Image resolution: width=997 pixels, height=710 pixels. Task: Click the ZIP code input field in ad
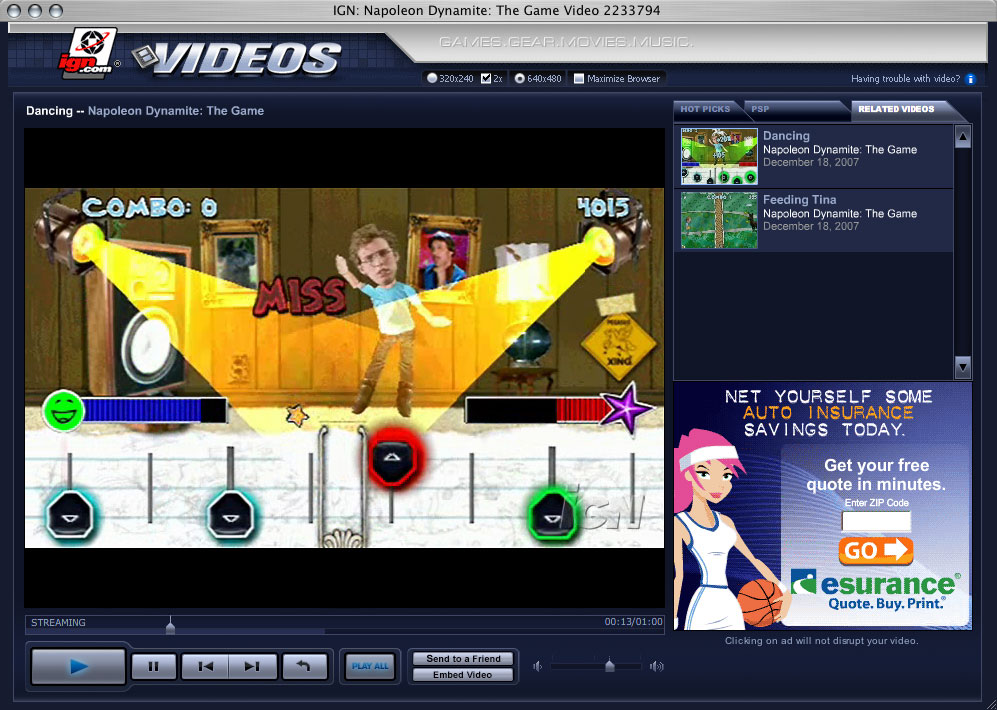876,522
